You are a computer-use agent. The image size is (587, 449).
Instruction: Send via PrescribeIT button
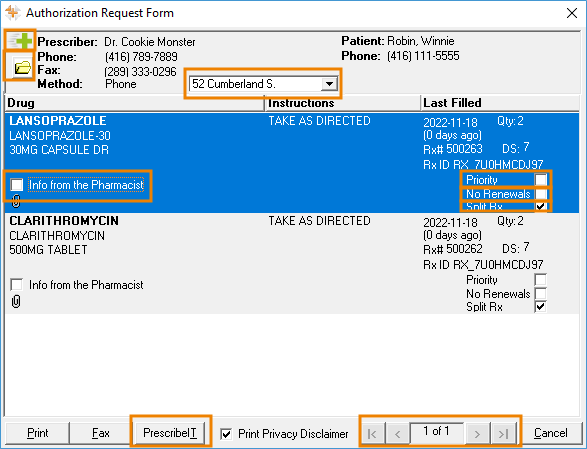(x=170, y=433)
